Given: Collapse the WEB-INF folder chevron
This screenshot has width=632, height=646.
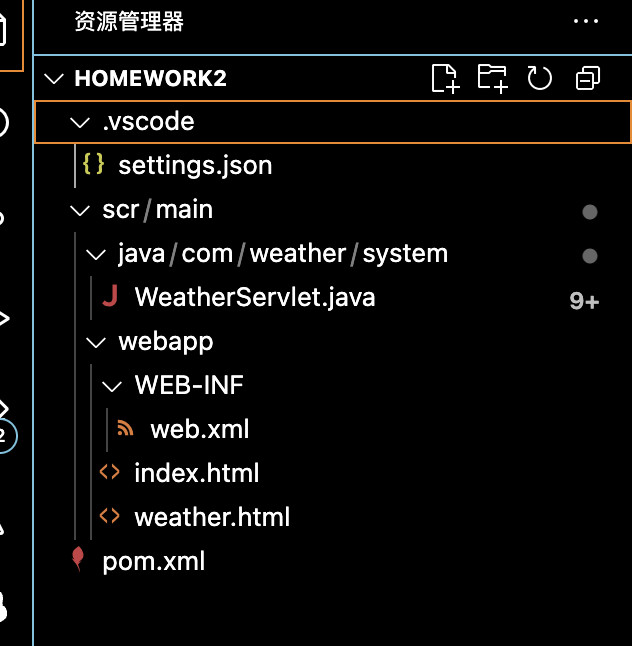Looking at the screenshot, I should [x=111, y=386].
